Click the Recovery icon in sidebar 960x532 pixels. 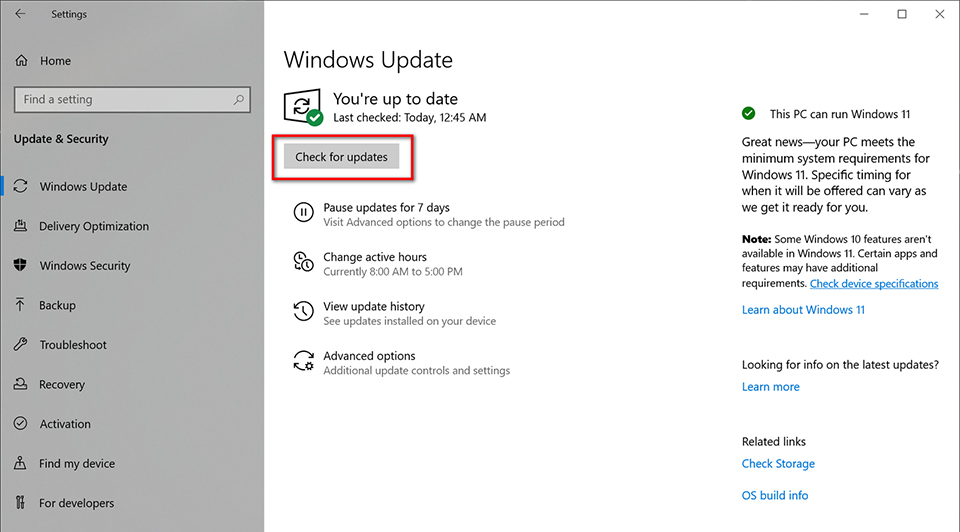point(20,384)
